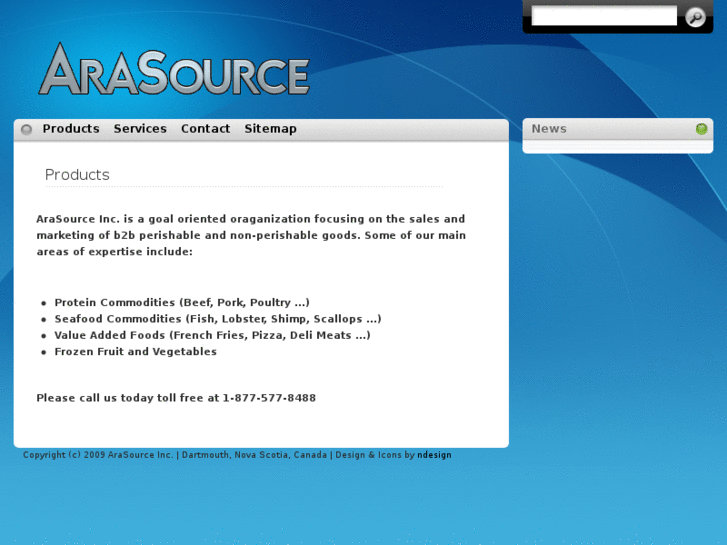727x545 pixels.
Task: Click the Seafood Commodities list item
Action: [218, 319]
